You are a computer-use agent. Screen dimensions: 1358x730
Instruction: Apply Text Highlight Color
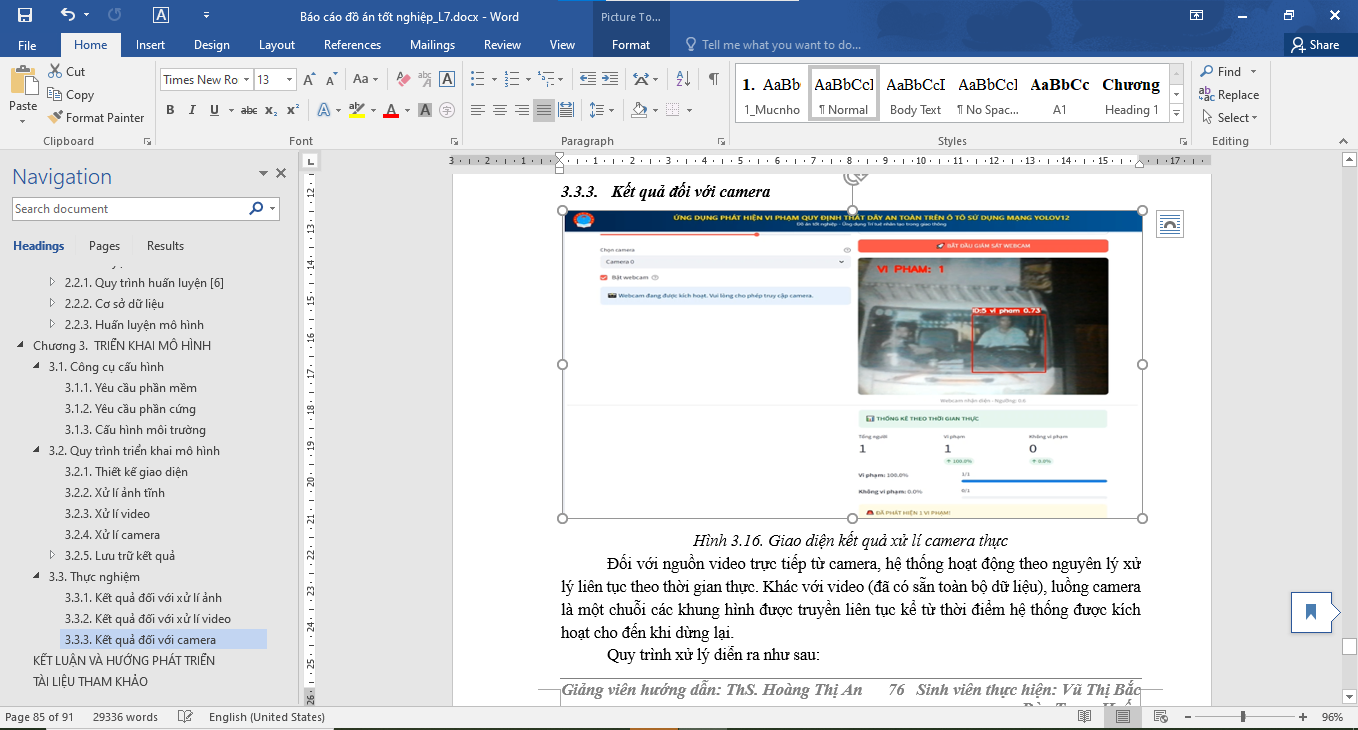pos(357,110)
